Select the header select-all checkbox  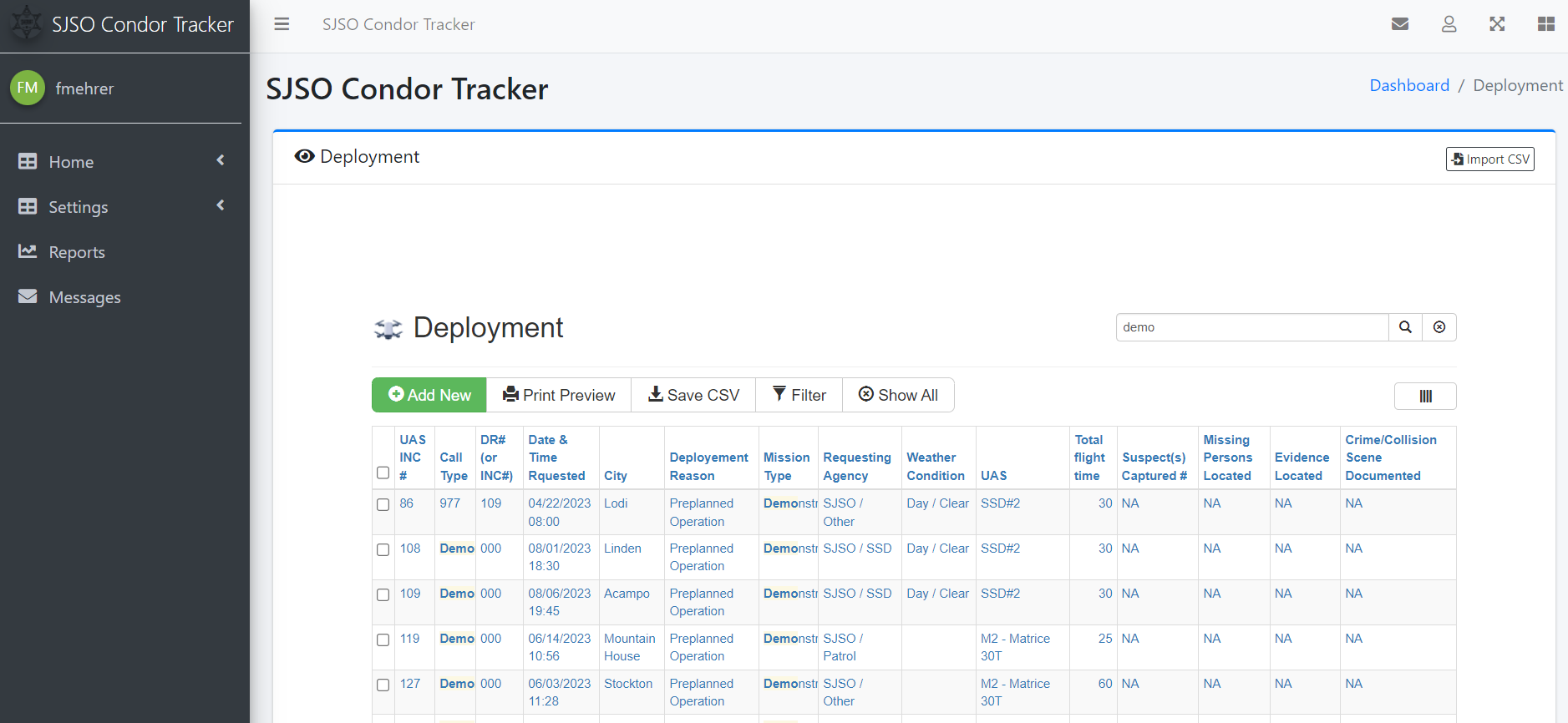coord(383,473)
